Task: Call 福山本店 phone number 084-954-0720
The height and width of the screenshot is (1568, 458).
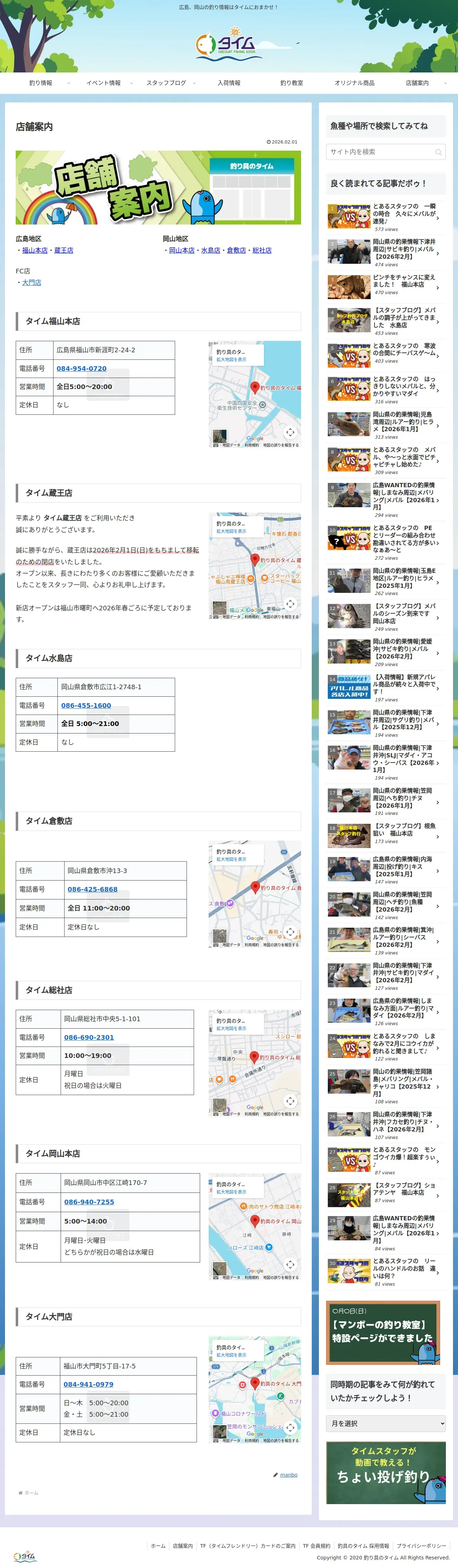Action: pos(81,368)
